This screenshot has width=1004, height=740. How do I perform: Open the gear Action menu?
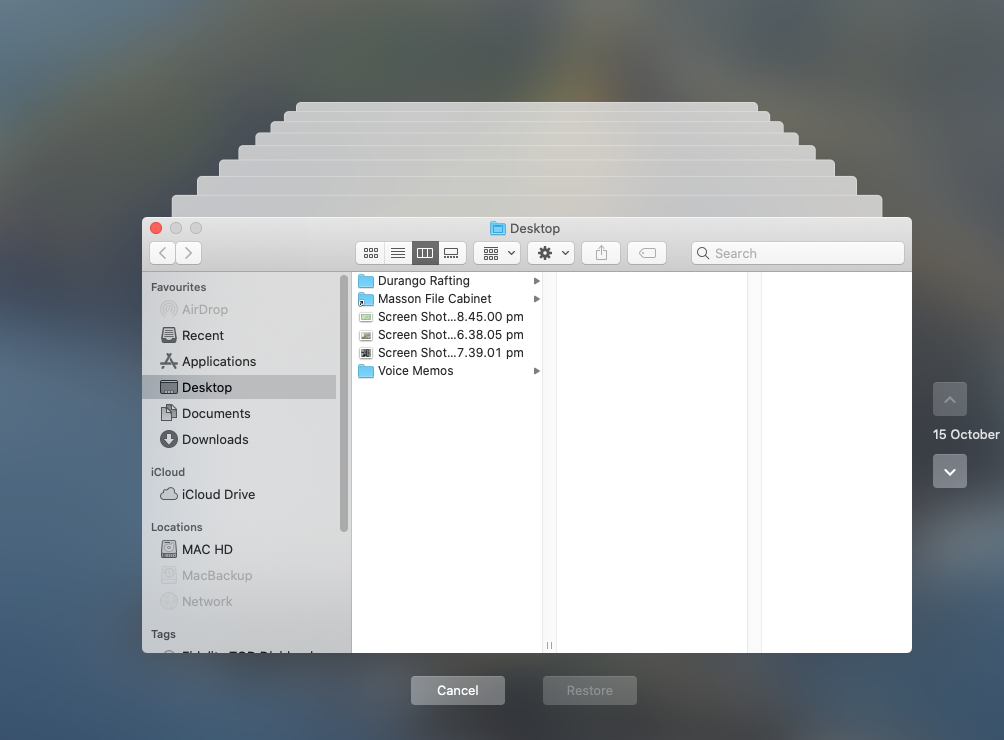click(x=551, y=253)
